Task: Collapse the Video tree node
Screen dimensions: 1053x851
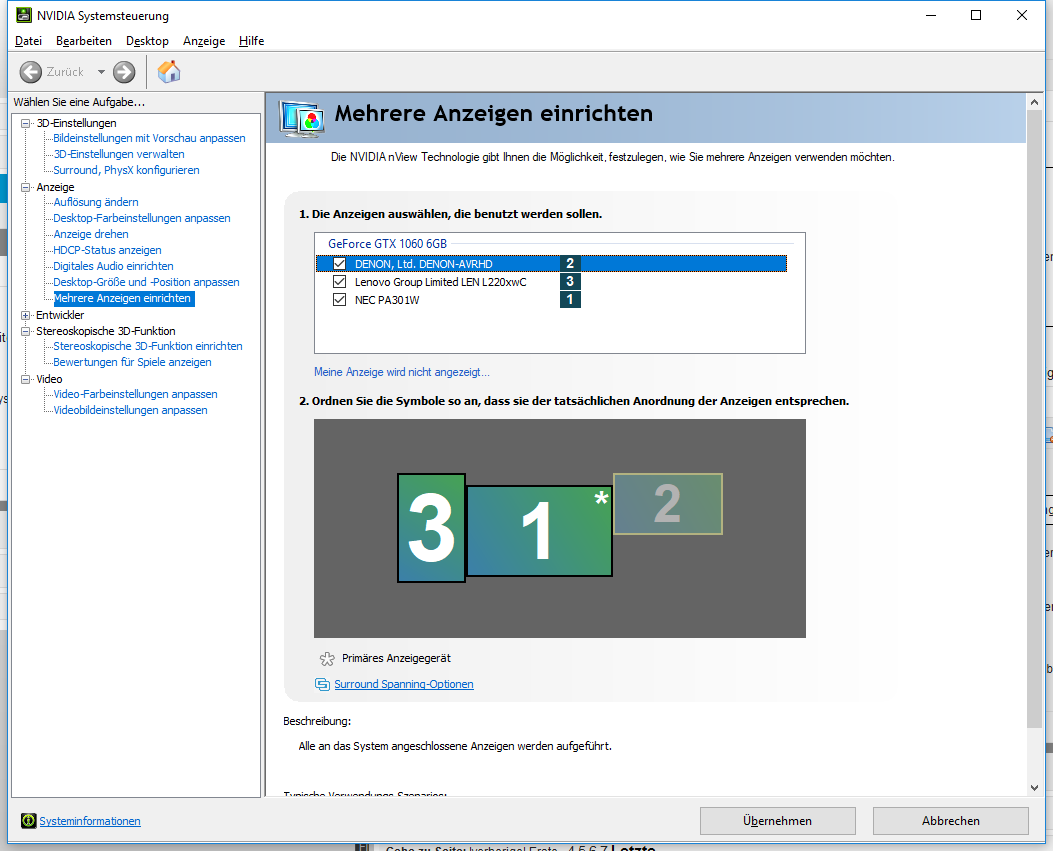Action: pyautogui.click(x=26, y=379)
